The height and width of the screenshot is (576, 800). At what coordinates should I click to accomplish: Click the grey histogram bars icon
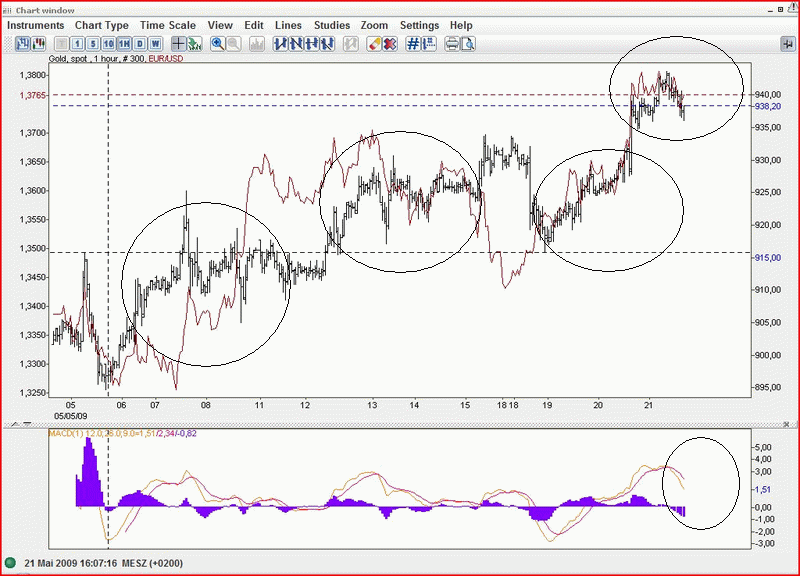[257, 44]
